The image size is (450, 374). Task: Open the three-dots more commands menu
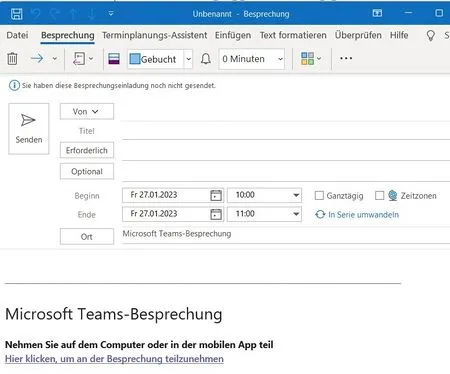point(346,58)
